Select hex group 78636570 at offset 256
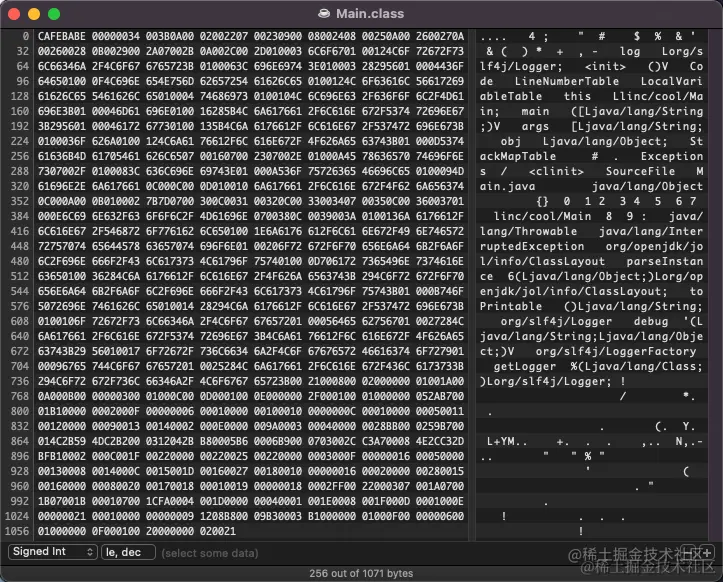This screenshot has width=723, height=582. (x=385, y=156)
